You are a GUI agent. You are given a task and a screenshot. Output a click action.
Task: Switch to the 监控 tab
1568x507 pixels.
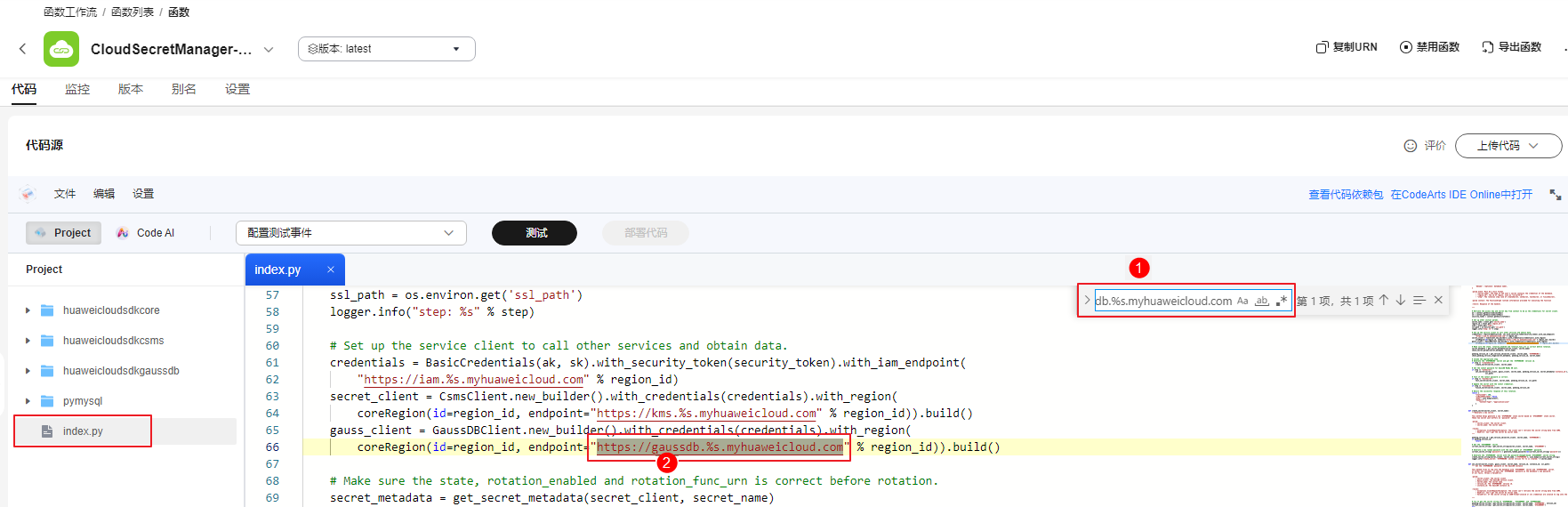point(77,89)
